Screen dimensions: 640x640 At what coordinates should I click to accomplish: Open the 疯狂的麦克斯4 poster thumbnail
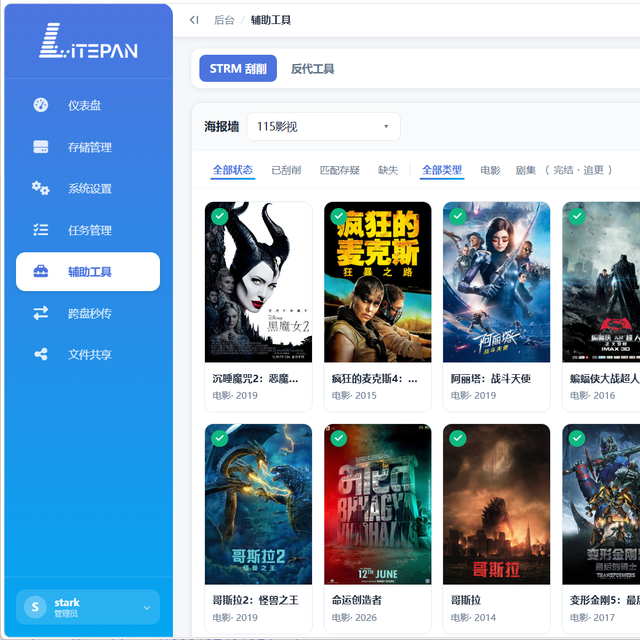pos(378,282)
